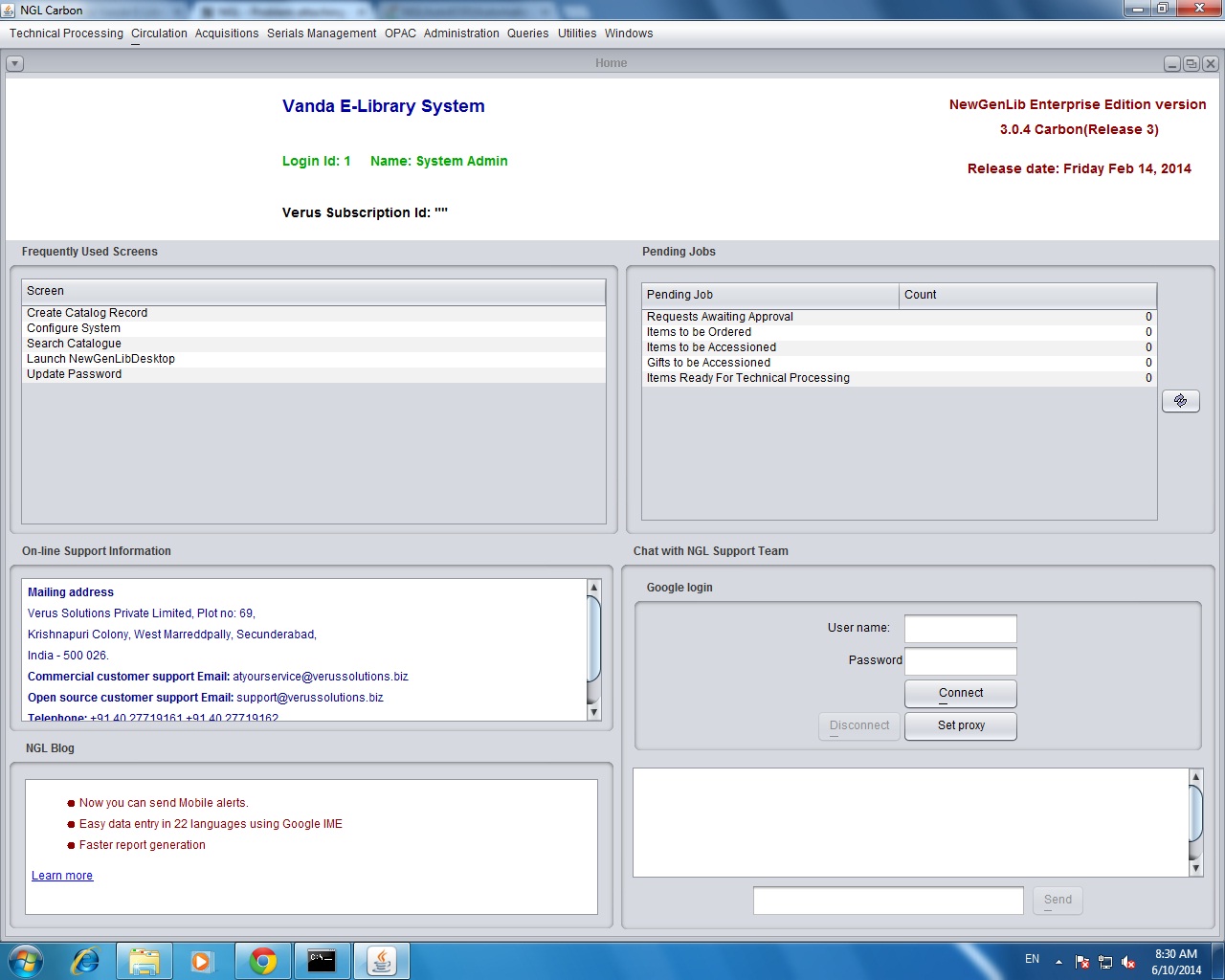Click the Set proxy button
The width and height of the screenshot is (1225, 980).
pos(960,725)
